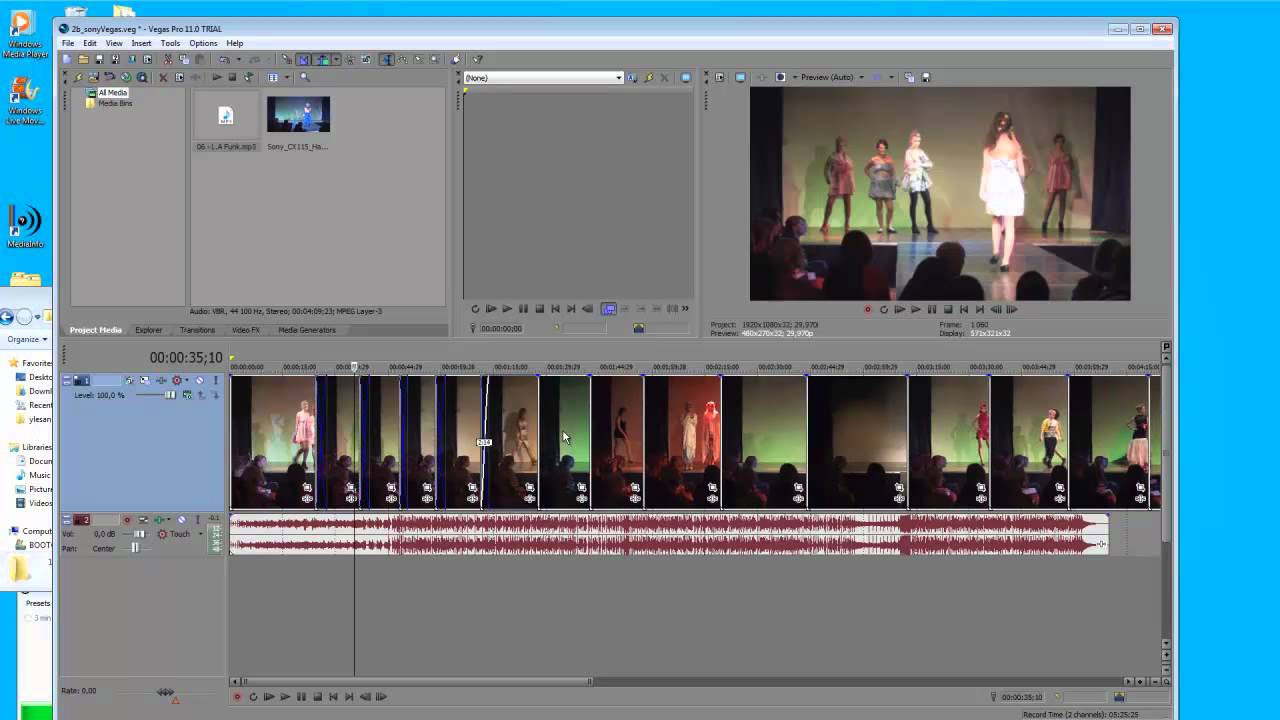Solo the video track 1

click(x=216, y=380)
